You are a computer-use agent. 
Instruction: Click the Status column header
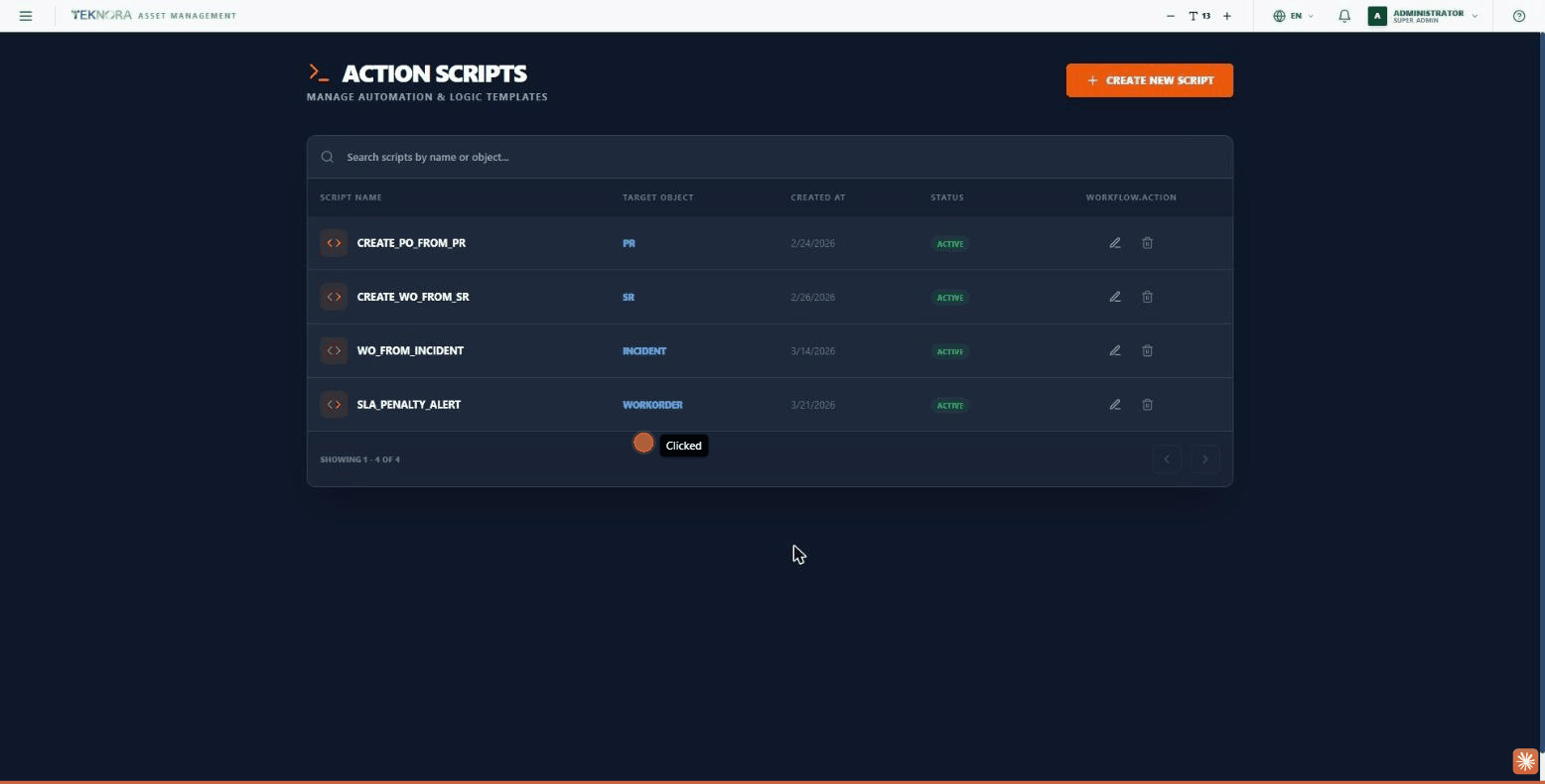[947, 197]
